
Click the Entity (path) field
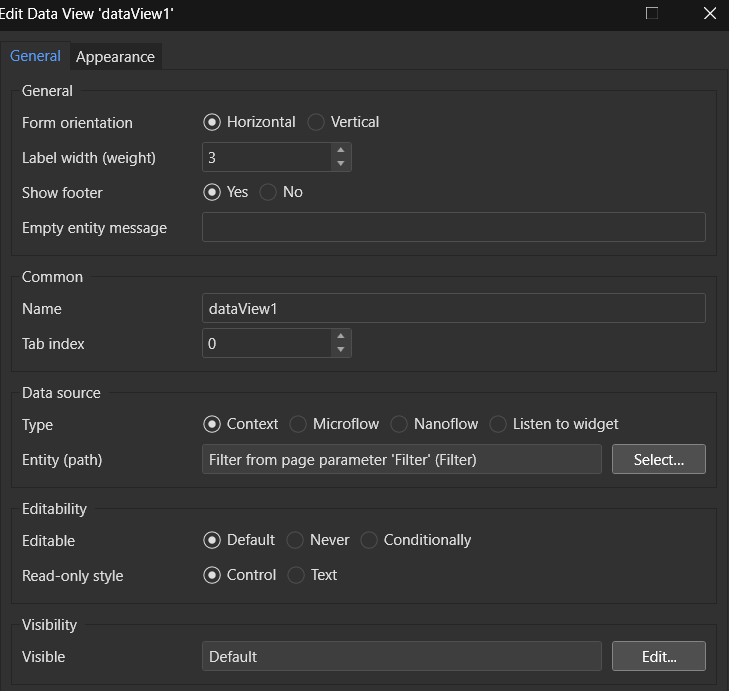pyautogui.click(x=402, y=459)
